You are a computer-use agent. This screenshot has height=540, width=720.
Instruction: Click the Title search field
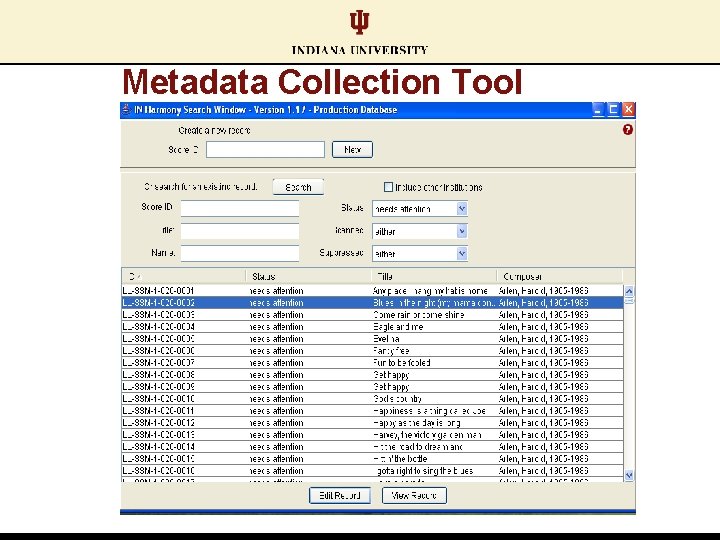[240, 231]
